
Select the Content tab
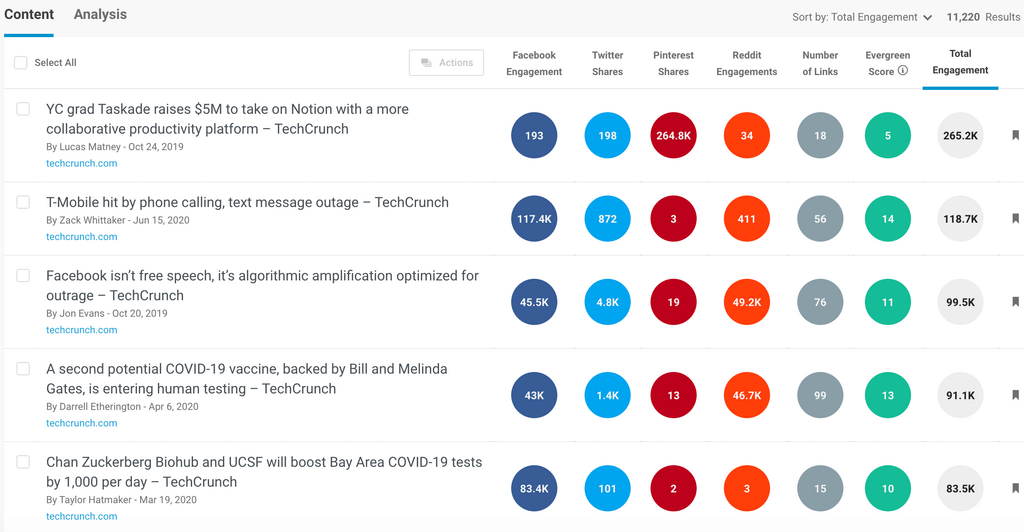click(x=29, y=15)
